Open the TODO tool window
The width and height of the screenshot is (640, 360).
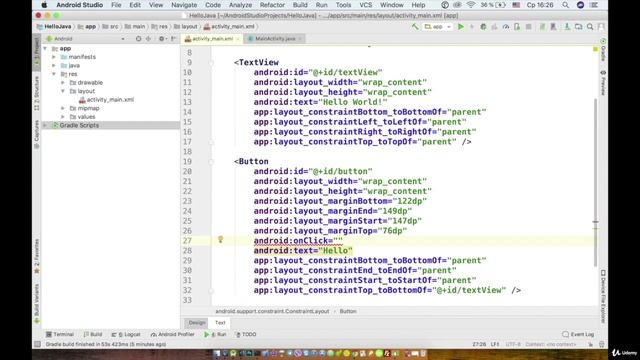pos(246,334)
